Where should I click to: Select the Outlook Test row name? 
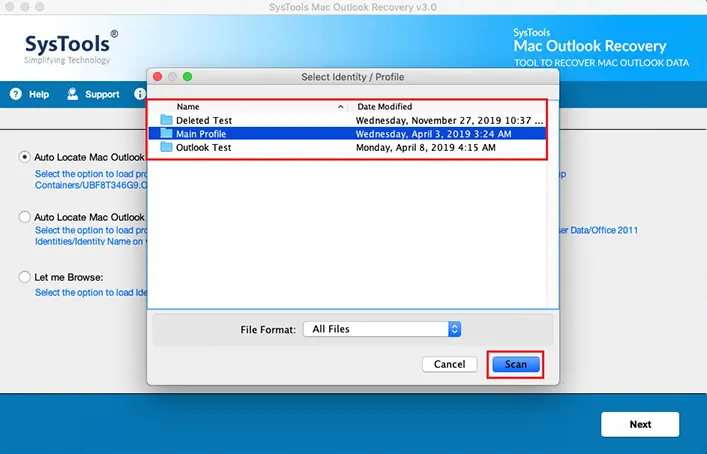[x=203, y=147]
